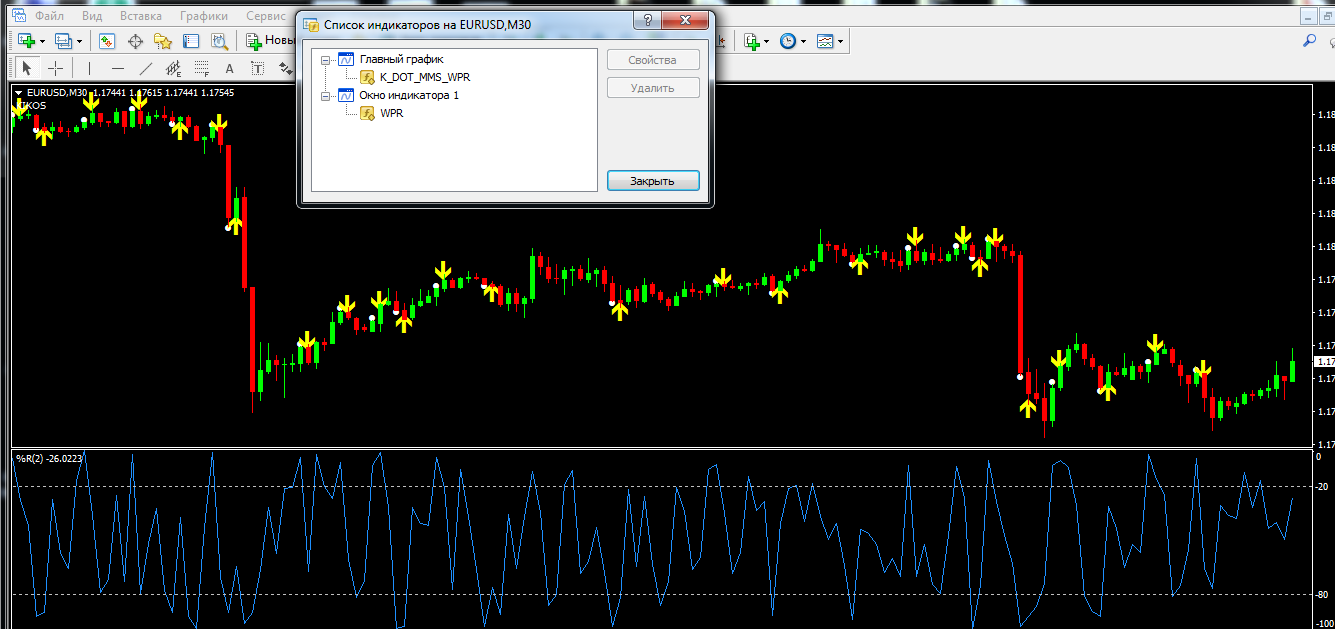Select the WPR indicator entry
The height and width of the screenshot is (629, 1335).
392,113
